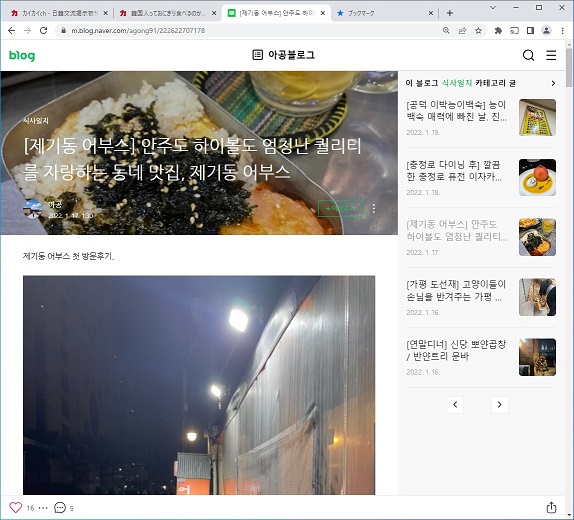574x520 pixels.
Task: Open the Chrome profile avatar
Action: tap(547, 31)
